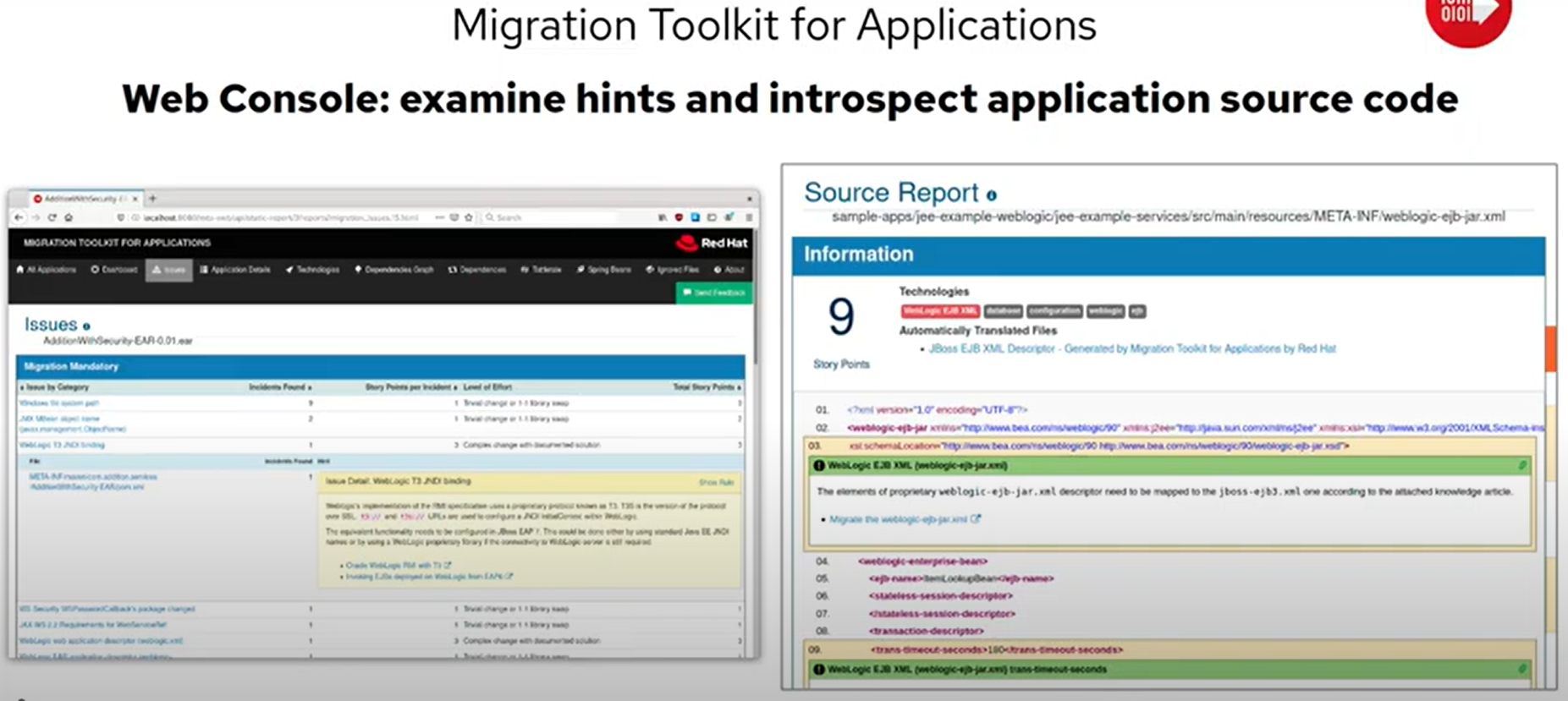Click source line 05 ejb-name ItemLookupBean
Image resolution: width=1568 pixels, height=701 pixels.
(x=960, y=579)
